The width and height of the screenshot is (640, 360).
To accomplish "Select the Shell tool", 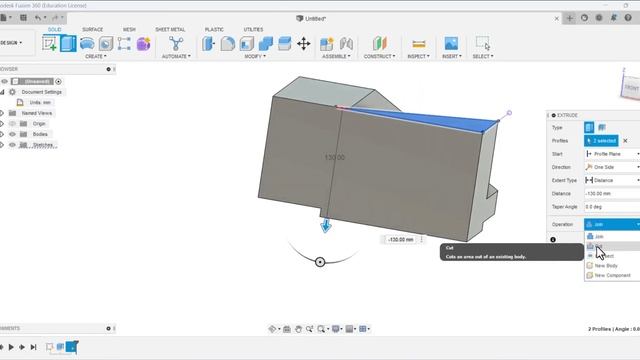I will 247,43.
